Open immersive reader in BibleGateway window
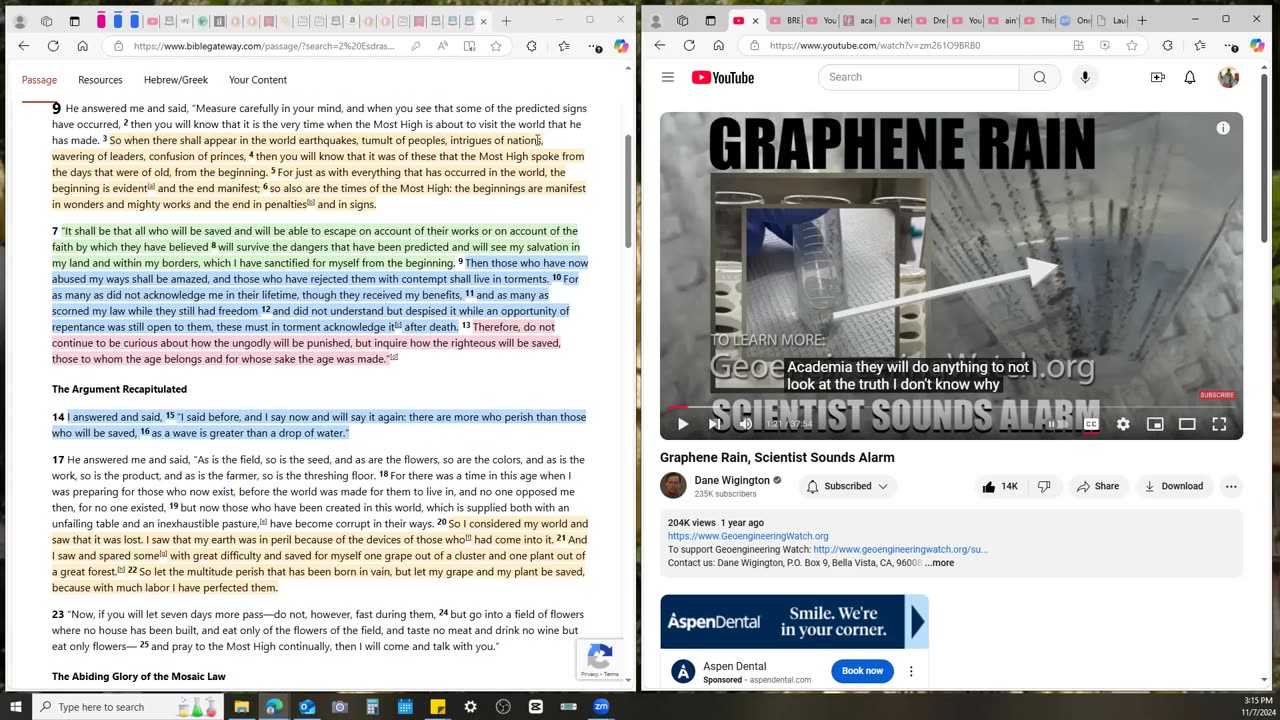1280x720 pixels. point(469,46)
